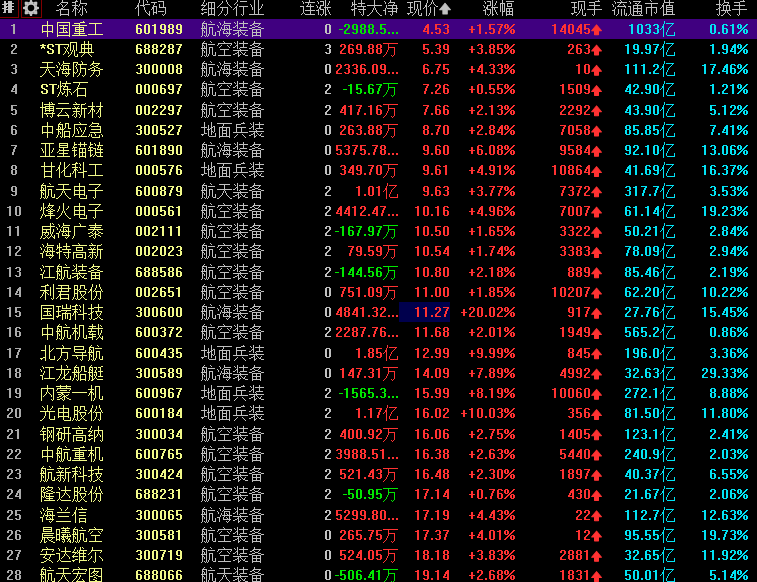Screen dimensions: 757x582
Task: Select stock 威海广泰
Action: 71,232
